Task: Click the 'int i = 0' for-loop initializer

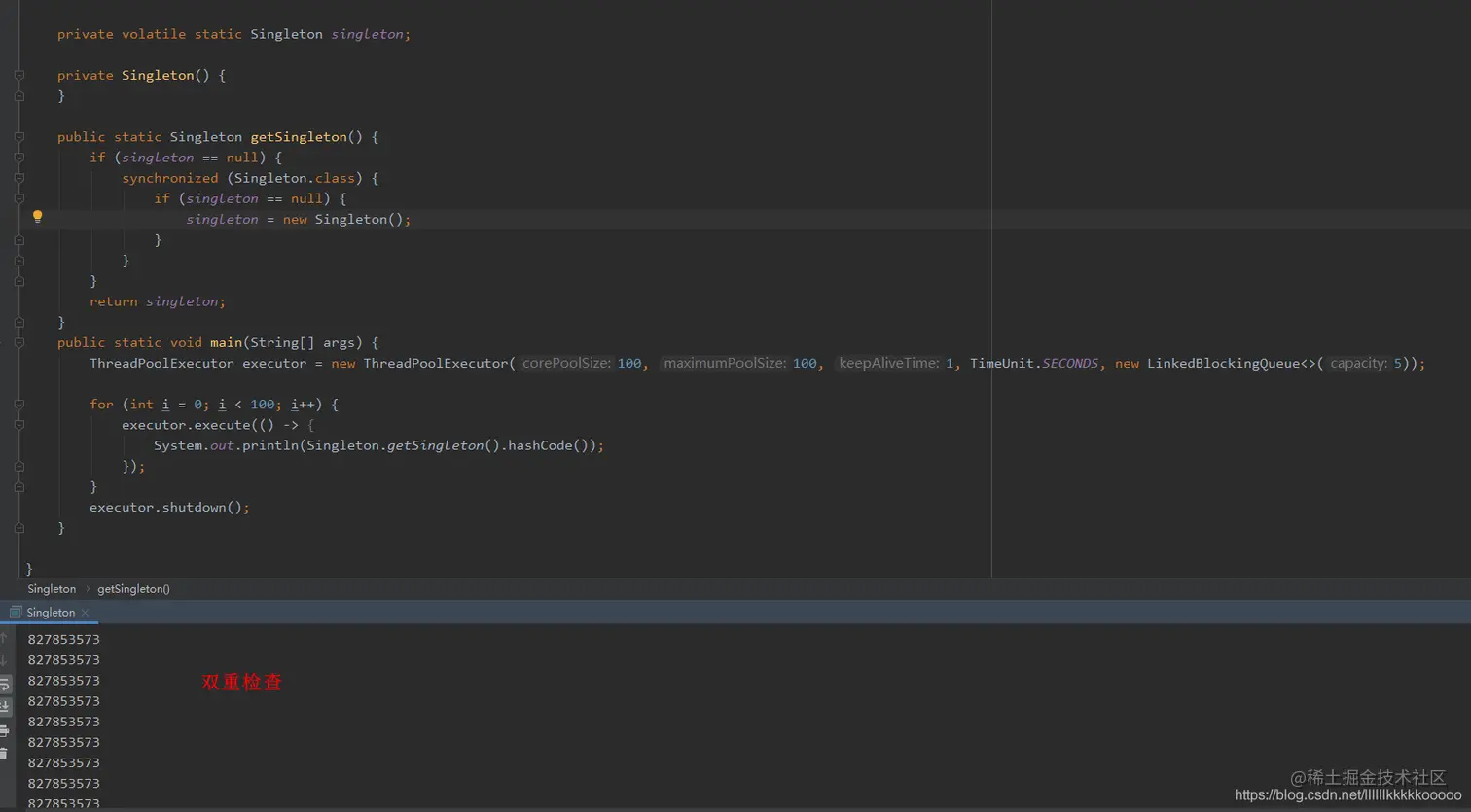Action: click(x=165, y=405)
